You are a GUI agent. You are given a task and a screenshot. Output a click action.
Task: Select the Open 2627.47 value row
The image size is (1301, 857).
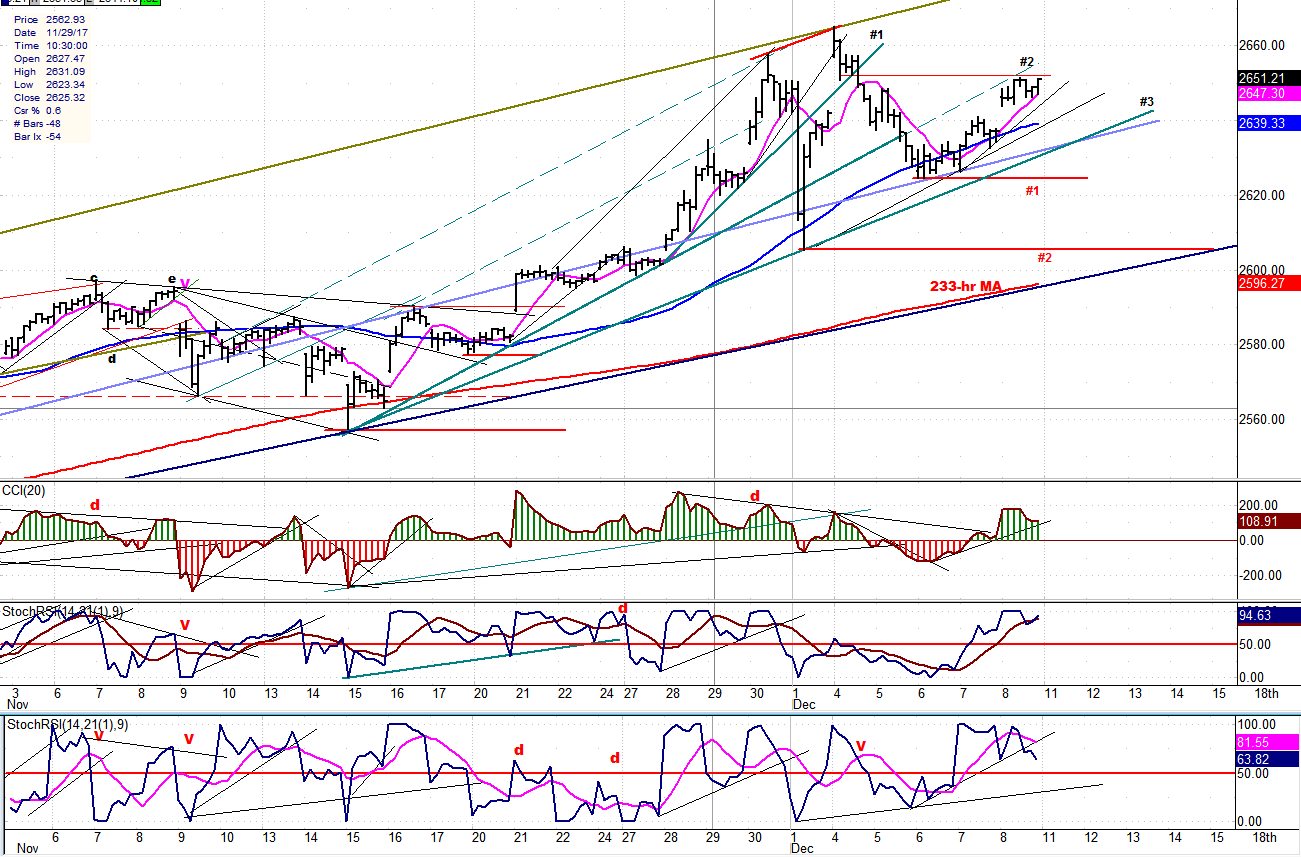50,59
